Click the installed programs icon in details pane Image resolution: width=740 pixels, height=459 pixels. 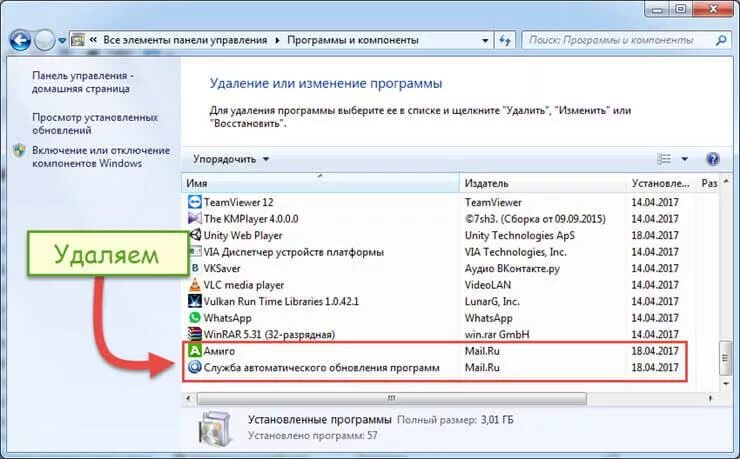point(215,428)
